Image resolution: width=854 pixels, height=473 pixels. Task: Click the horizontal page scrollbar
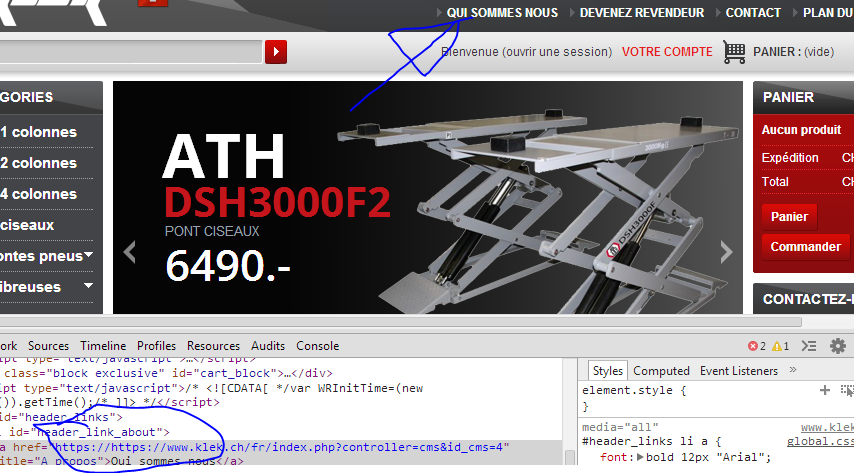tap(400, 322)
